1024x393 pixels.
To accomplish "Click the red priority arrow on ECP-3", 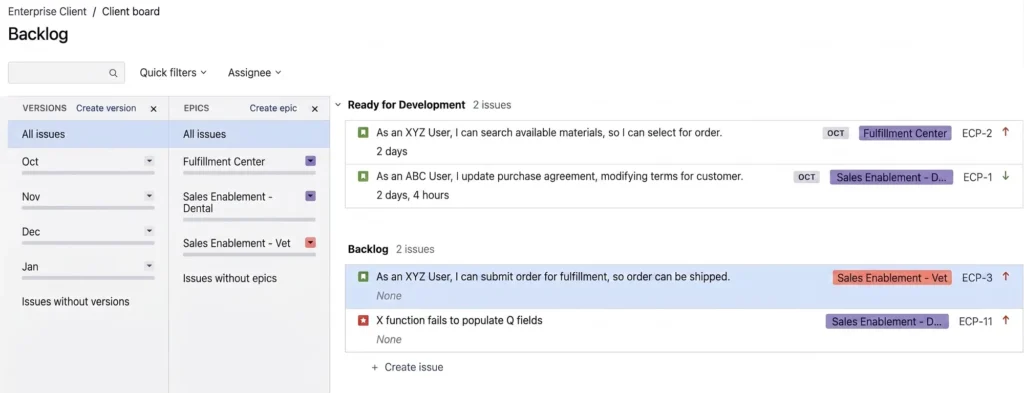I will click(x=1006, y=277).
